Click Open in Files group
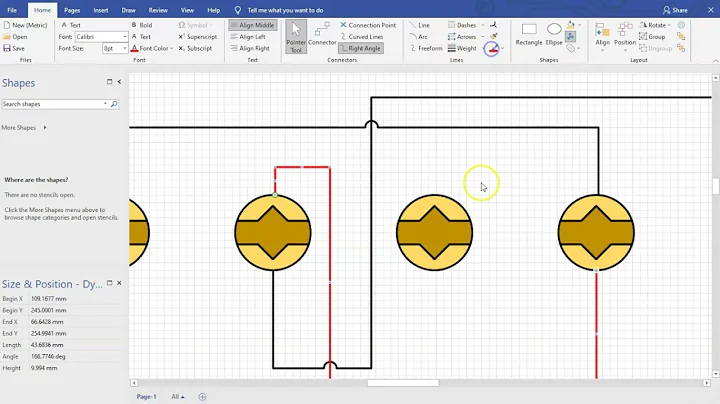720x404 pixels. pos(15,37)
